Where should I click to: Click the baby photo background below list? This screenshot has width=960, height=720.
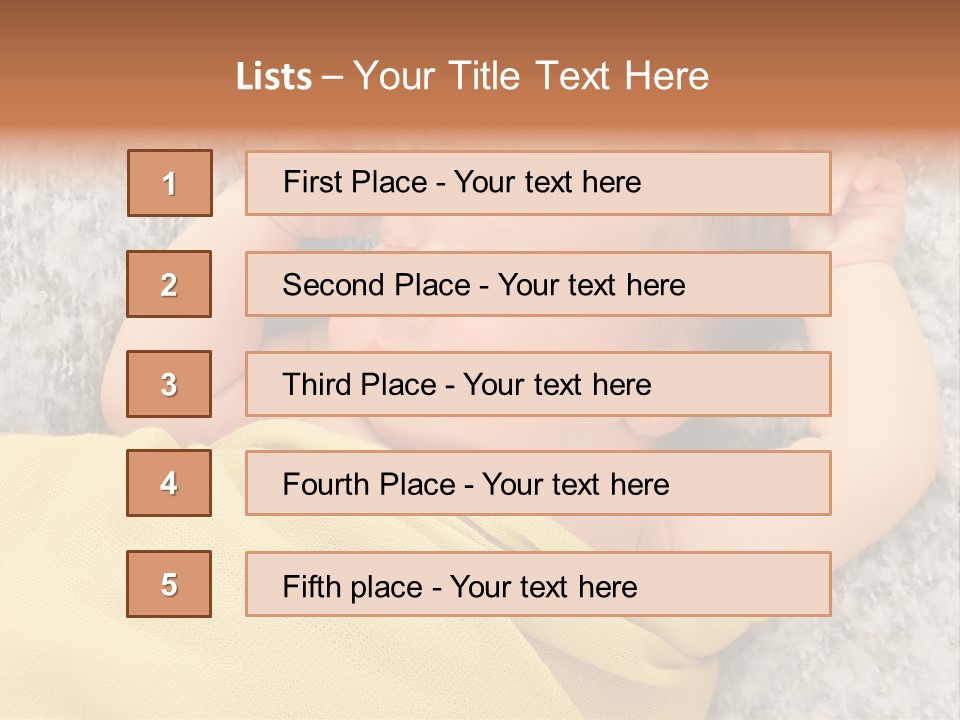pyautogui.click(x=480, y=670)
